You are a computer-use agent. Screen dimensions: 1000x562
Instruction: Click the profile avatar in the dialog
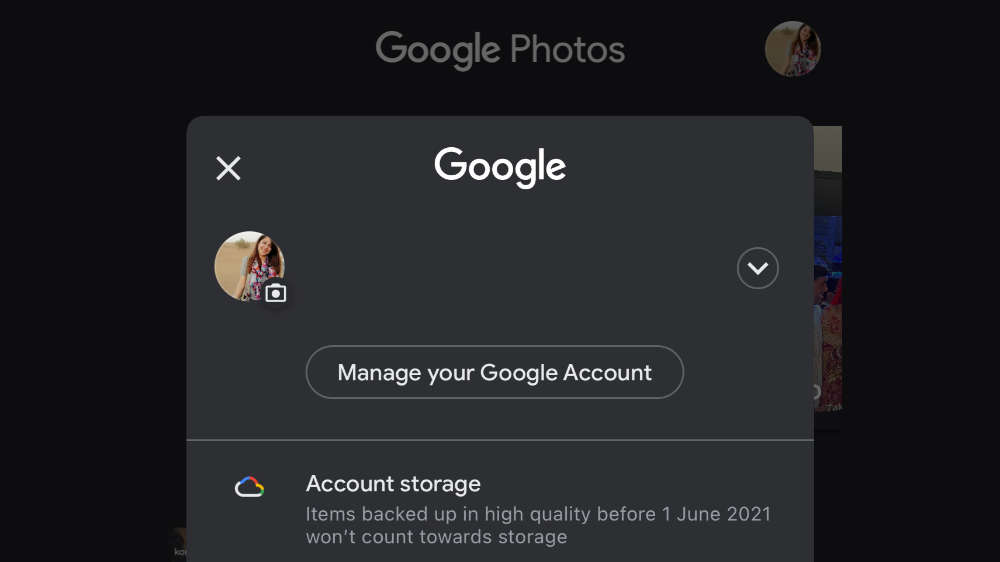249,266
